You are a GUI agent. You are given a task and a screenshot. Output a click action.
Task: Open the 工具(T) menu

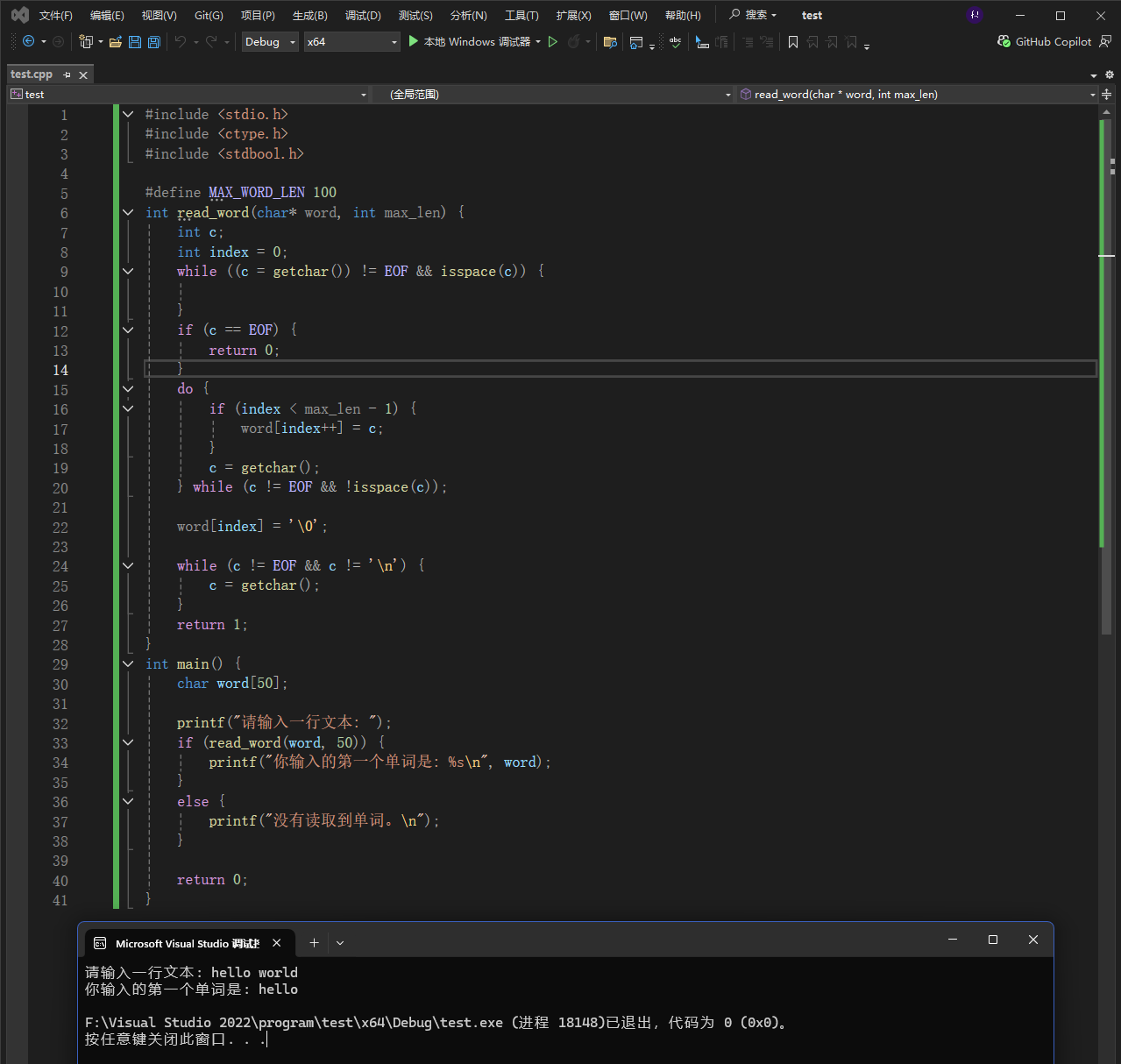(x=521, y=15)
